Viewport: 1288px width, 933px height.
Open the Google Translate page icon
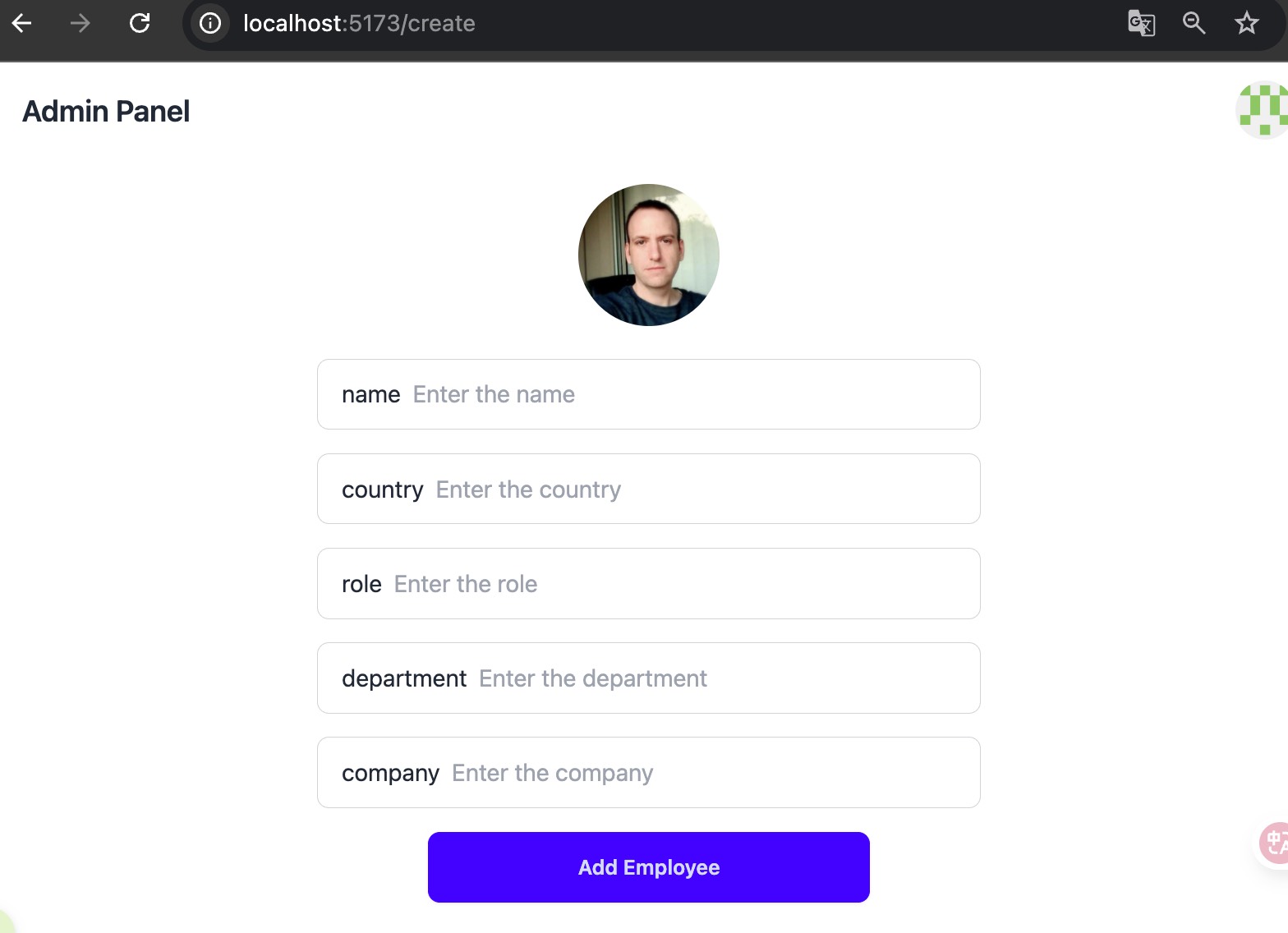point(1141,23)
